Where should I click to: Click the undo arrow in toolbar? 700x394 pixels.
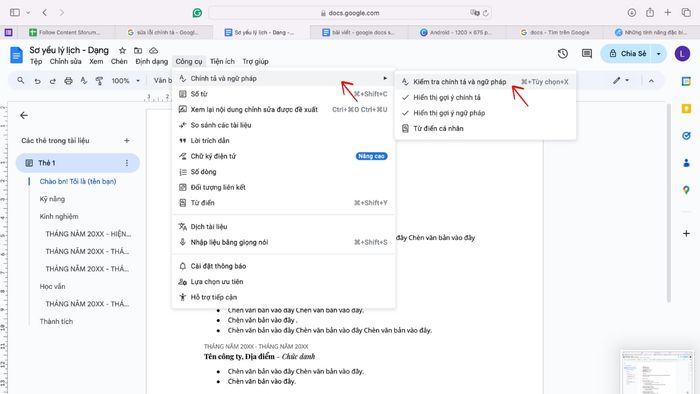[38, 81]
